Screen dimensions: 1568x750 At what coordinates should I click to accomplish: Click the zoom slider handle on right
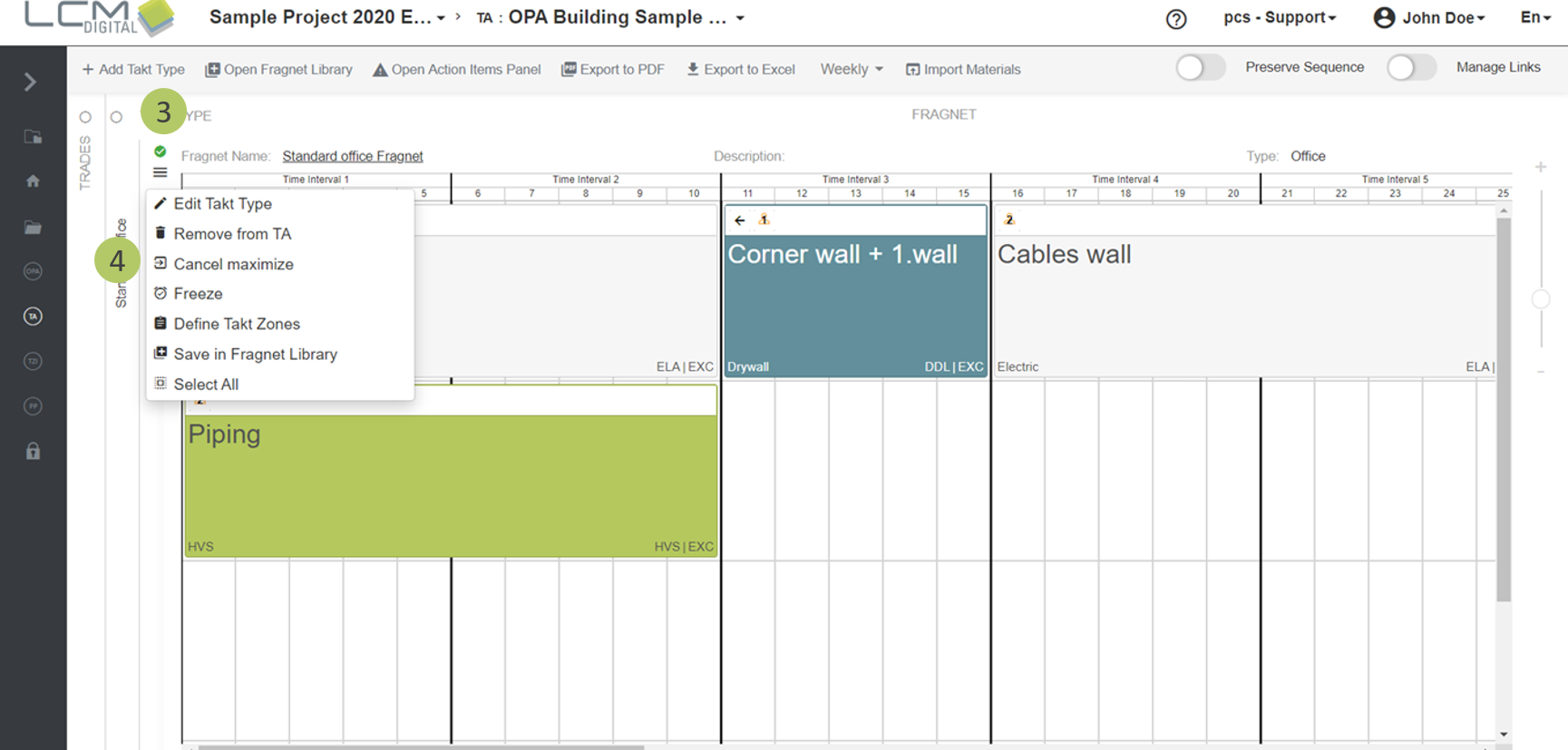pyautogui.click(x=1540, y=299)
